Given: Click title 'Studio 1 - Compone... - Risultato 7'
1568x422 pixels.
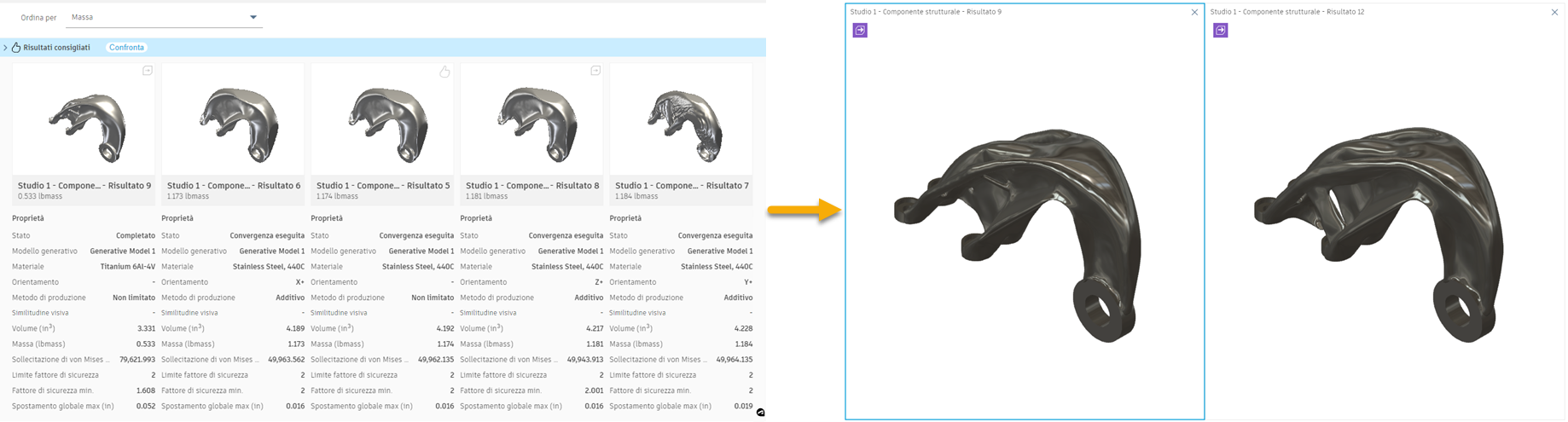Looking at the screenshot, I should (682, 186).
